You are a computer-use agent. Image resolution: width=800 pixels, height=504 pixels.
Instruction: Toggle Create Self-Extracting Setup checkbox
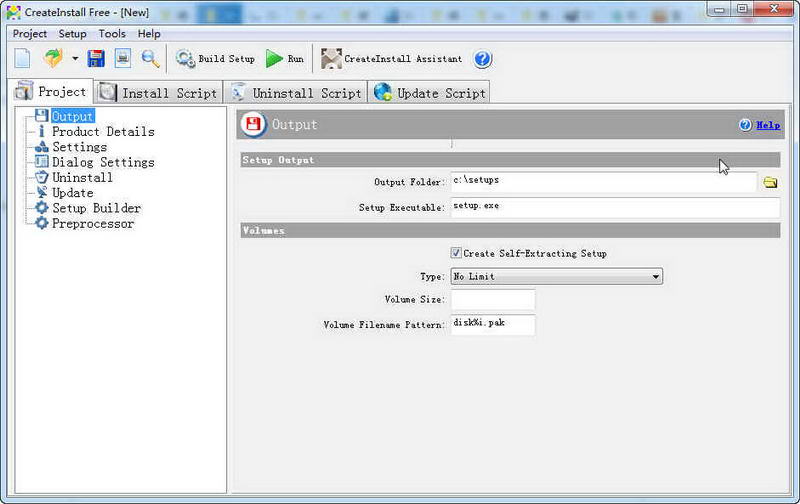[x=456, y=253]
